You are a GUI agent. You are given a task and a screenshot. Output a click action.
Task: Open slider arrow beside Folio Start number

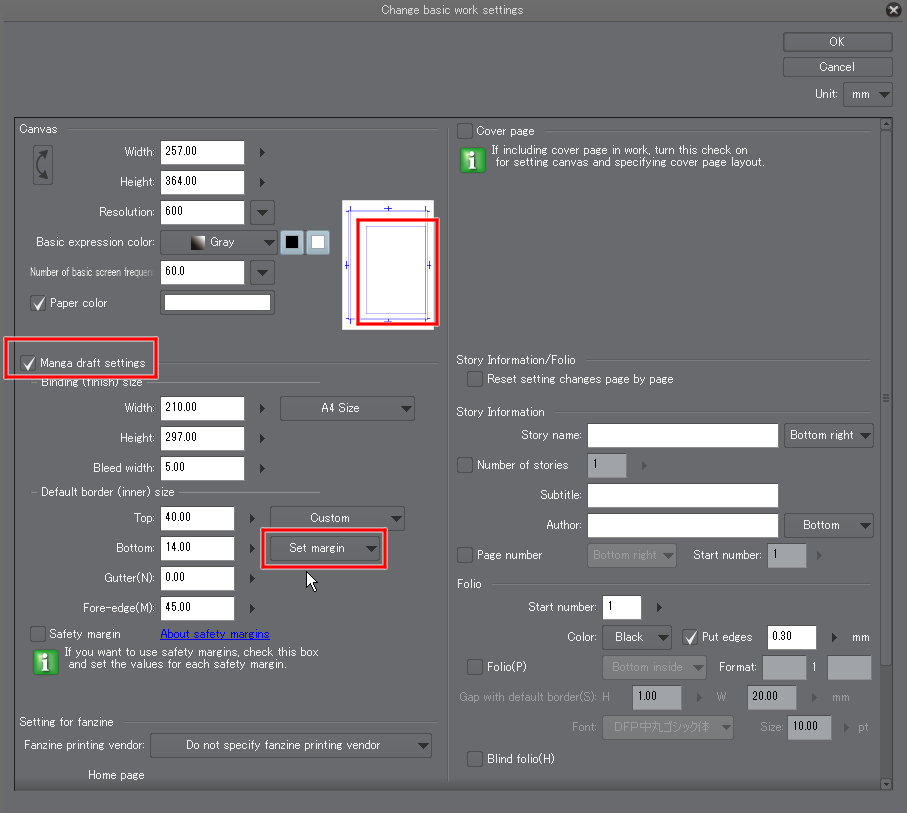(659, 607)
